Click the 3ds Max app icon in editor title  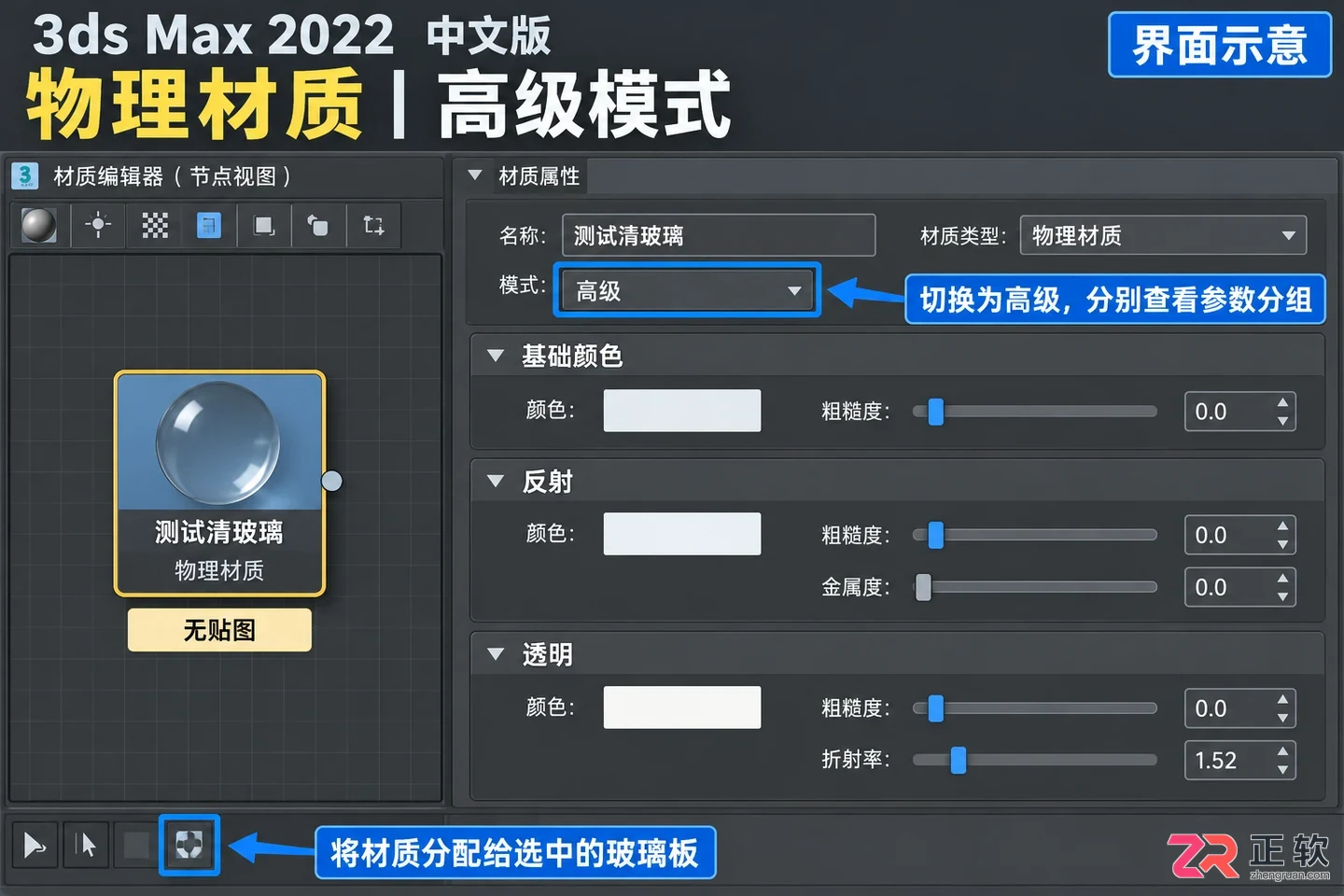pyautogui.click(x=25, y=175)
